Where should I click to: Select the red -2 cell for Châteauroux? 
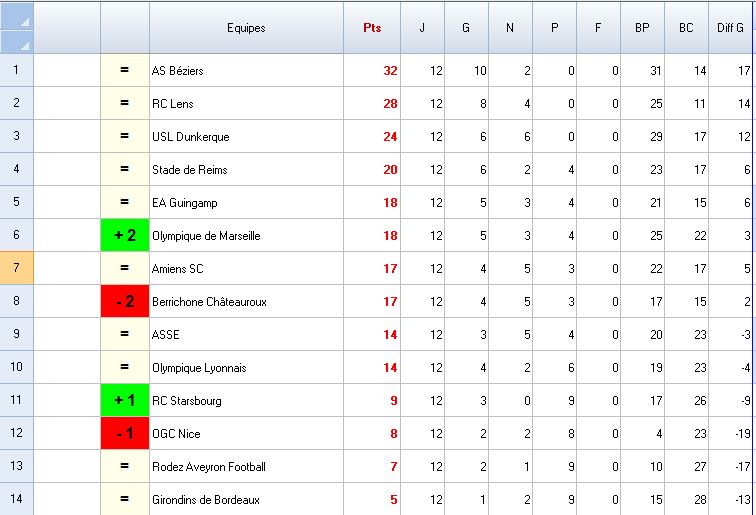pyautogui.click(x=125, y=302)
